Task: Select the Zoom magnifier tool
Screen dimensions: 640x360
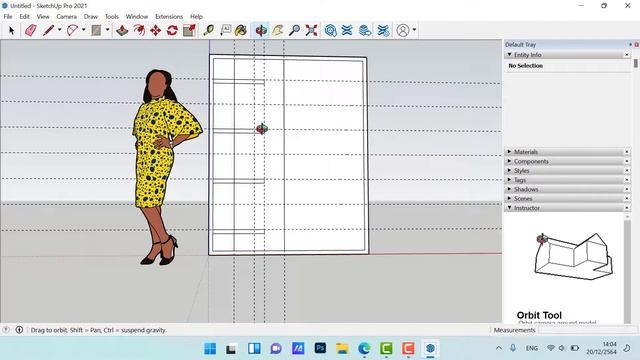Action: click(294, 31)
